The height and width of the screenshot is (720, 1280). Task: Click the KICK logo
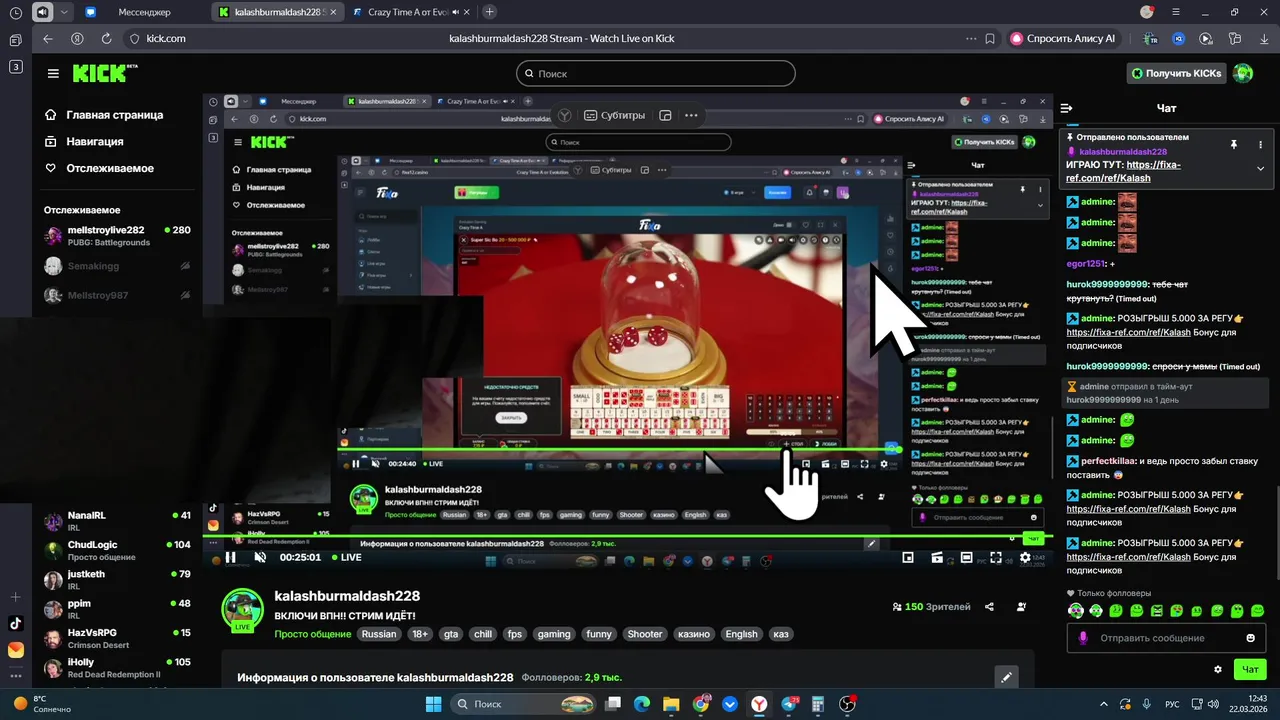pyautogui.click(x=104, y=73)
